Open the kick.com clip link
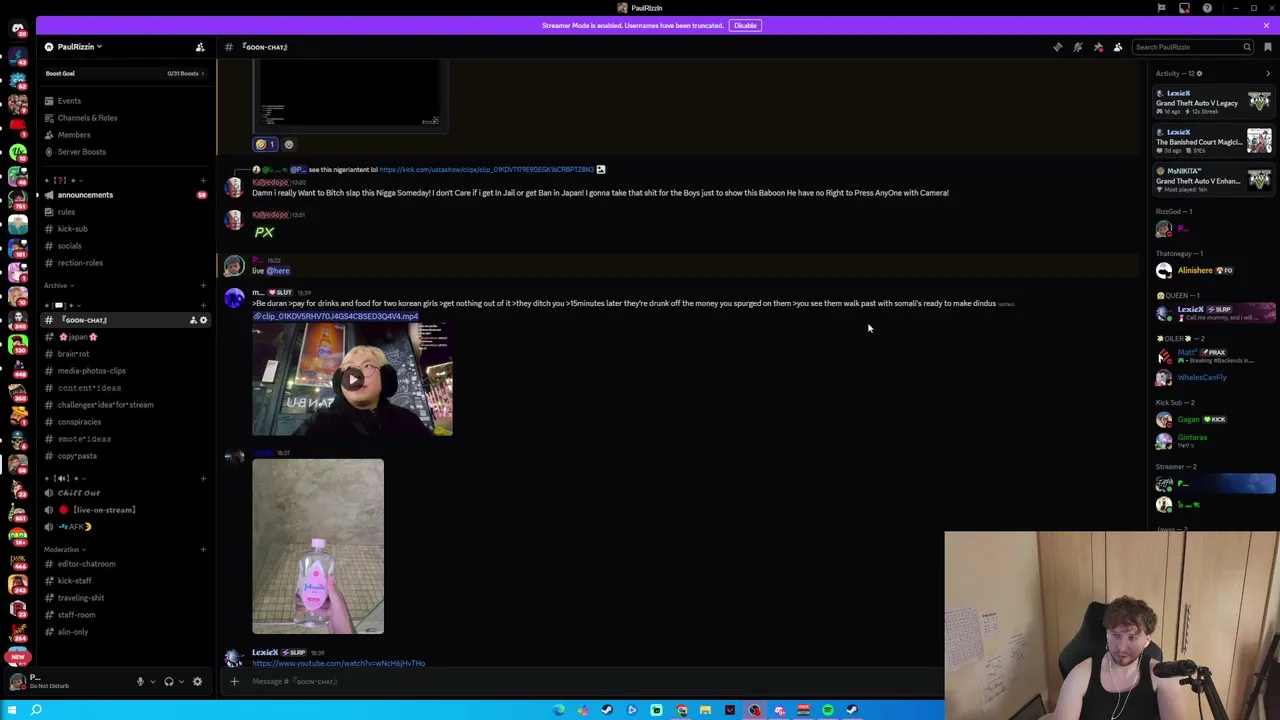Image resolution: width=1280 pixels, height=720 pixels. point(486,170)
